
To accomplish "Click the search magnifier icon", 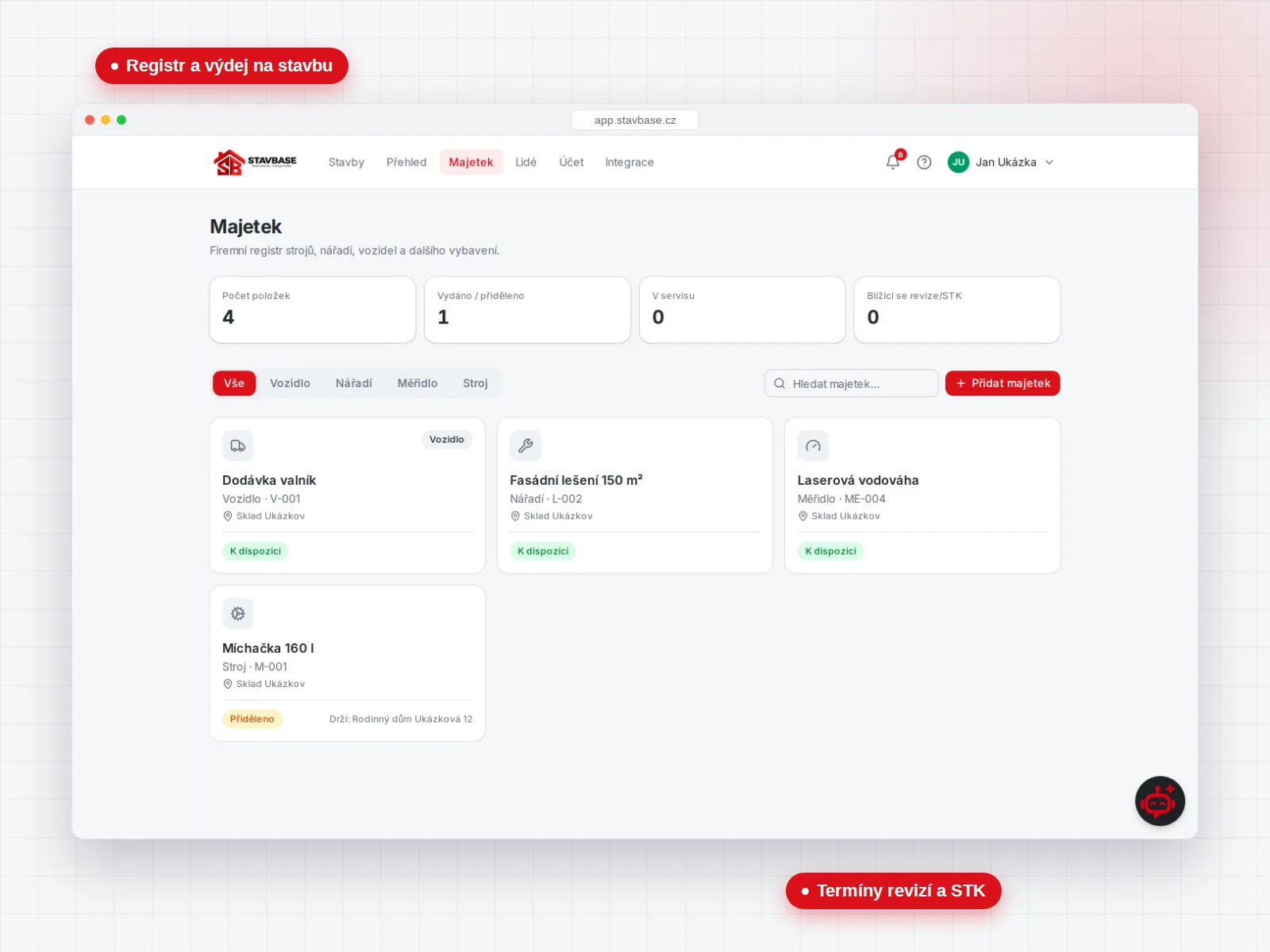I will [779, 383].
